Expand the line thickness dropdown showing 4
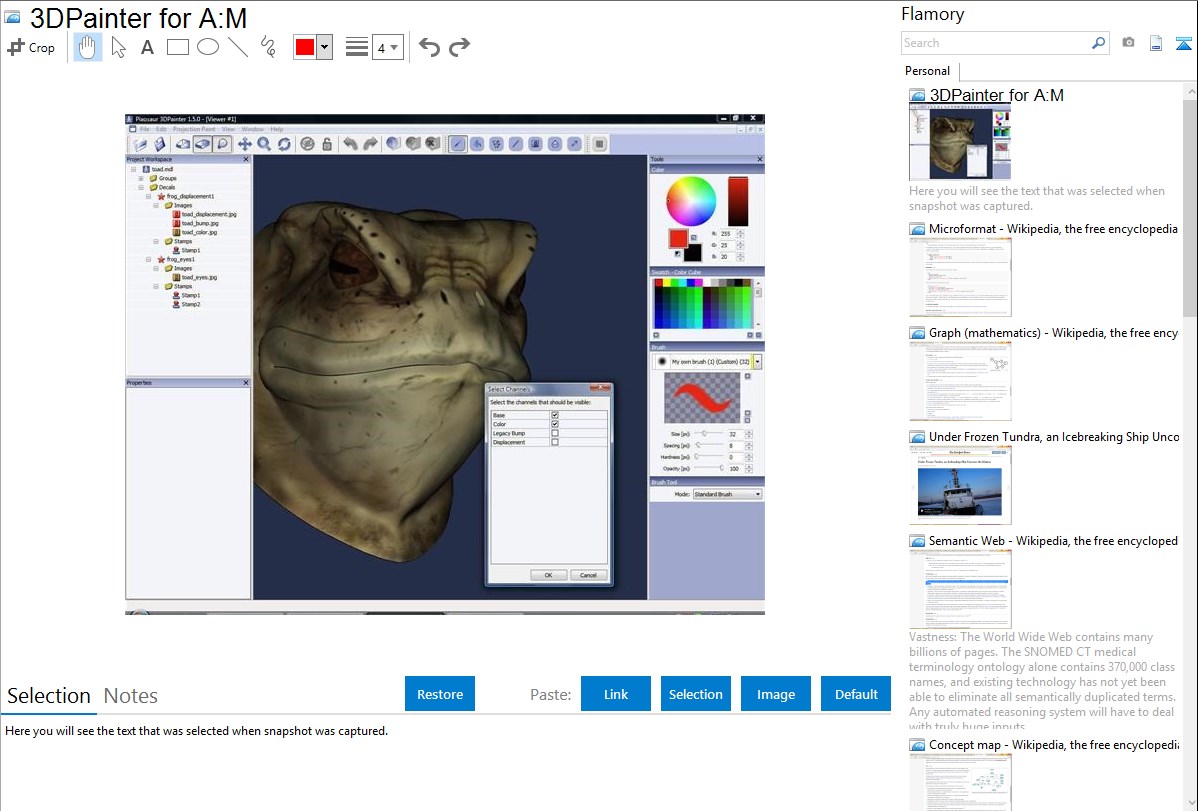1198x811 pixels. pyautogui.click(x=388, y=47)
